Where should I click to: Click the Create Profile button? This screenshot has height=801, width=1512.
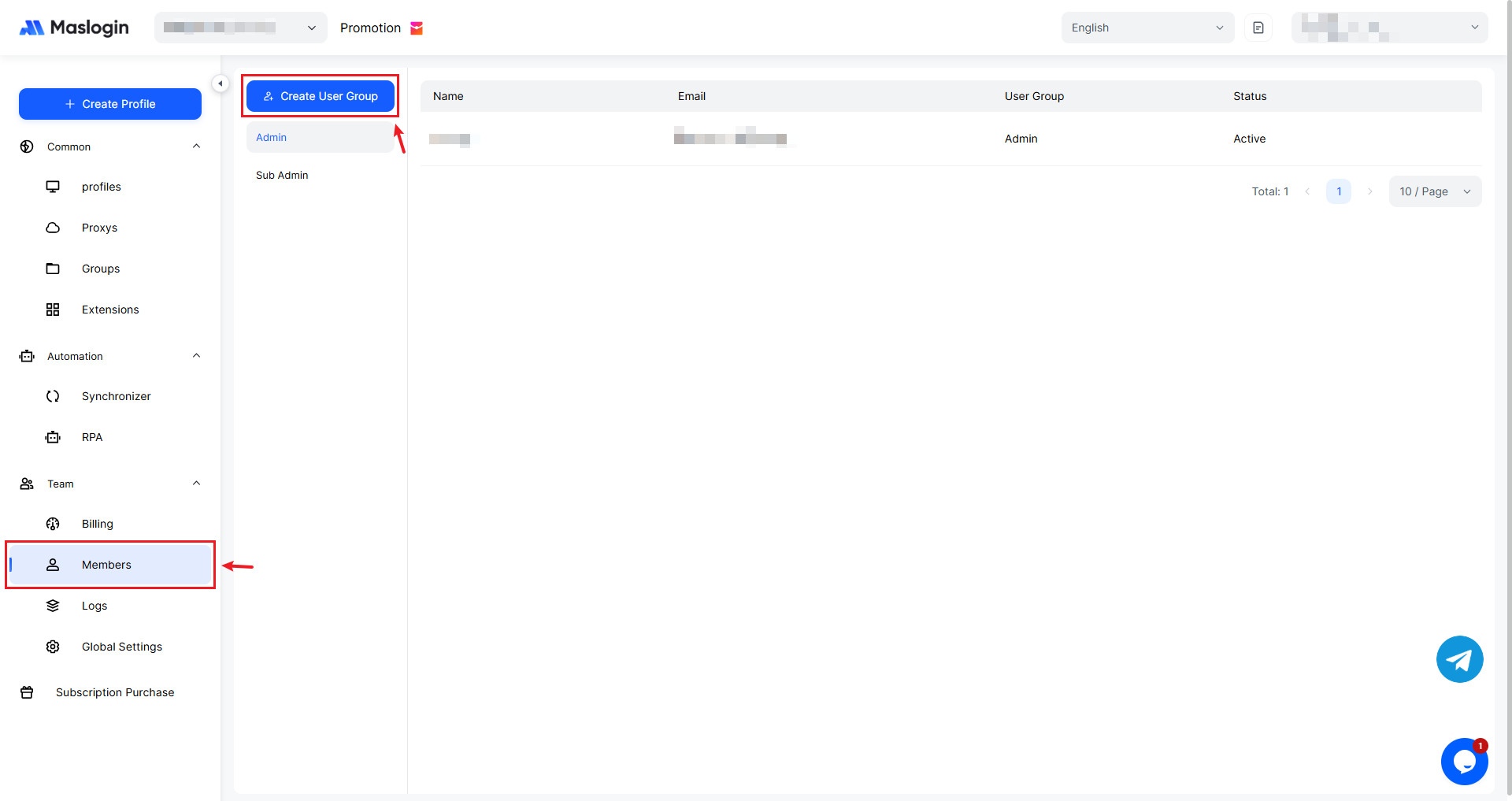point(110,104)
